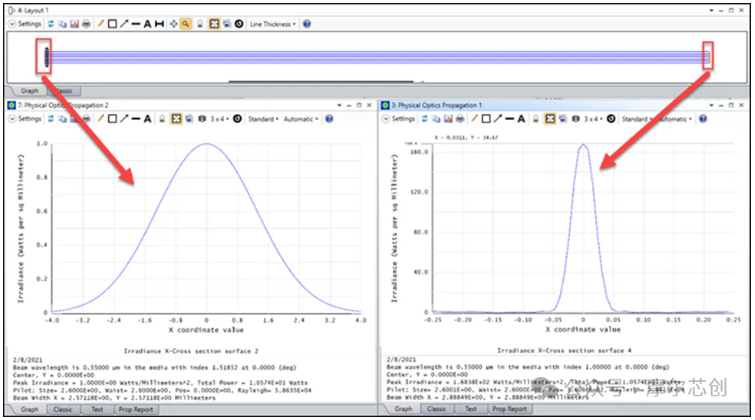The width and height of the screenshot is (755, 420).
Task: Select text A tool in Physical Optics Propagation 2
Action: (147, 118)
